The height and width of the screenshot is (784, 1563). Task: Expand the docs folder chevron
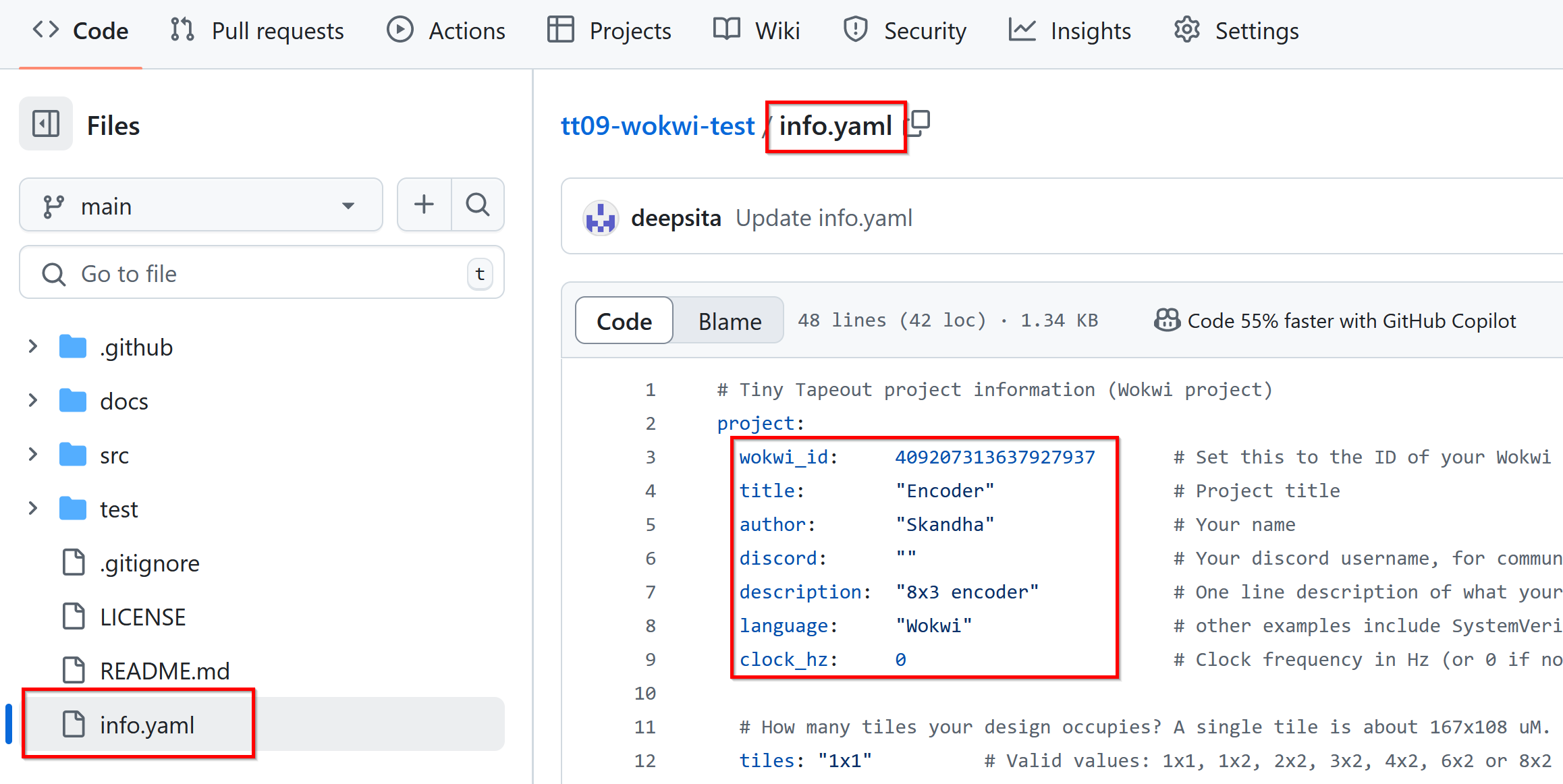(x=32, y=401)
